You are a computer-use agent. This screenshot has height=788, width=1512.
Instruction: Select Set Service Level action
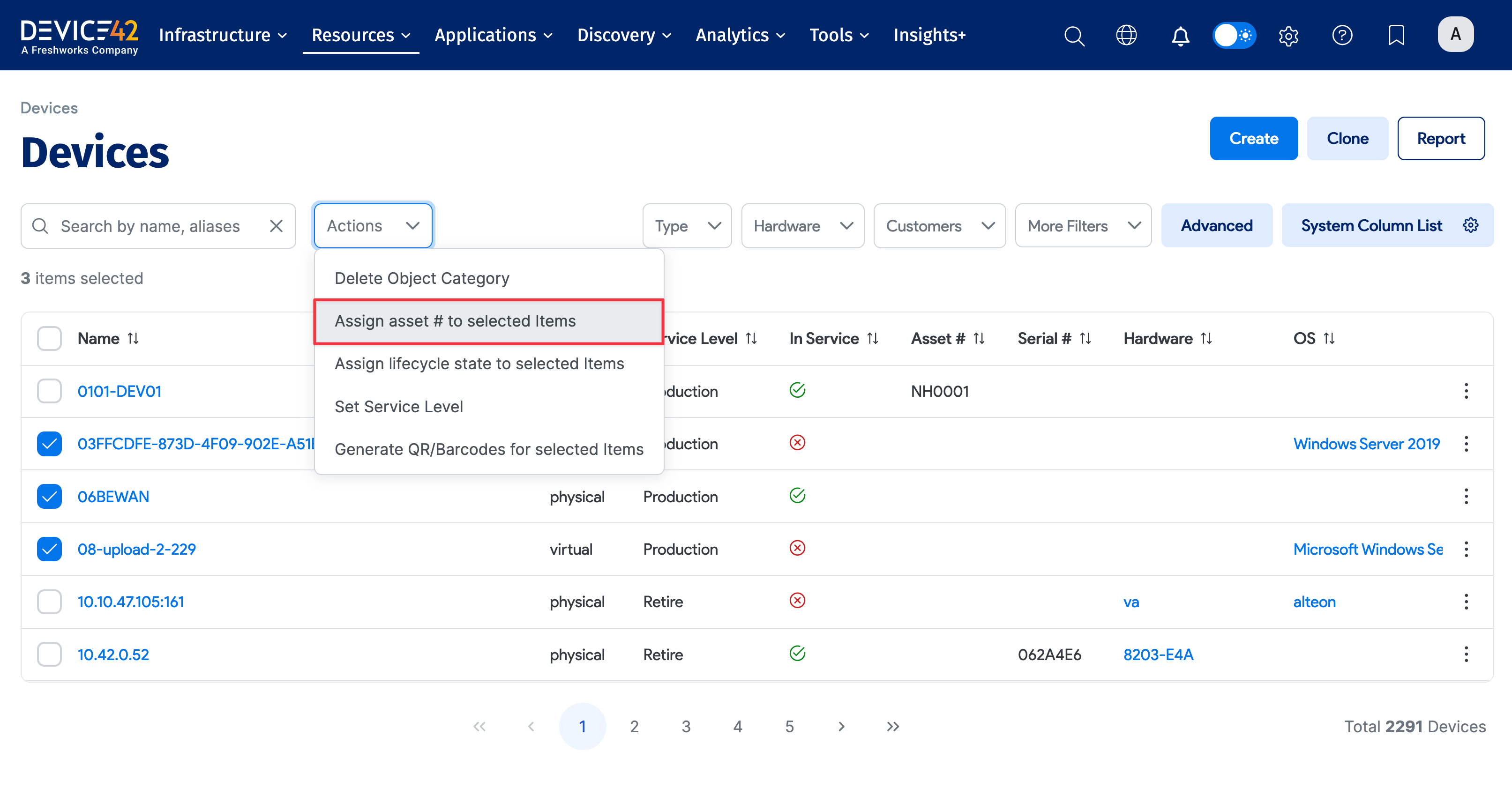pos(398,407)
